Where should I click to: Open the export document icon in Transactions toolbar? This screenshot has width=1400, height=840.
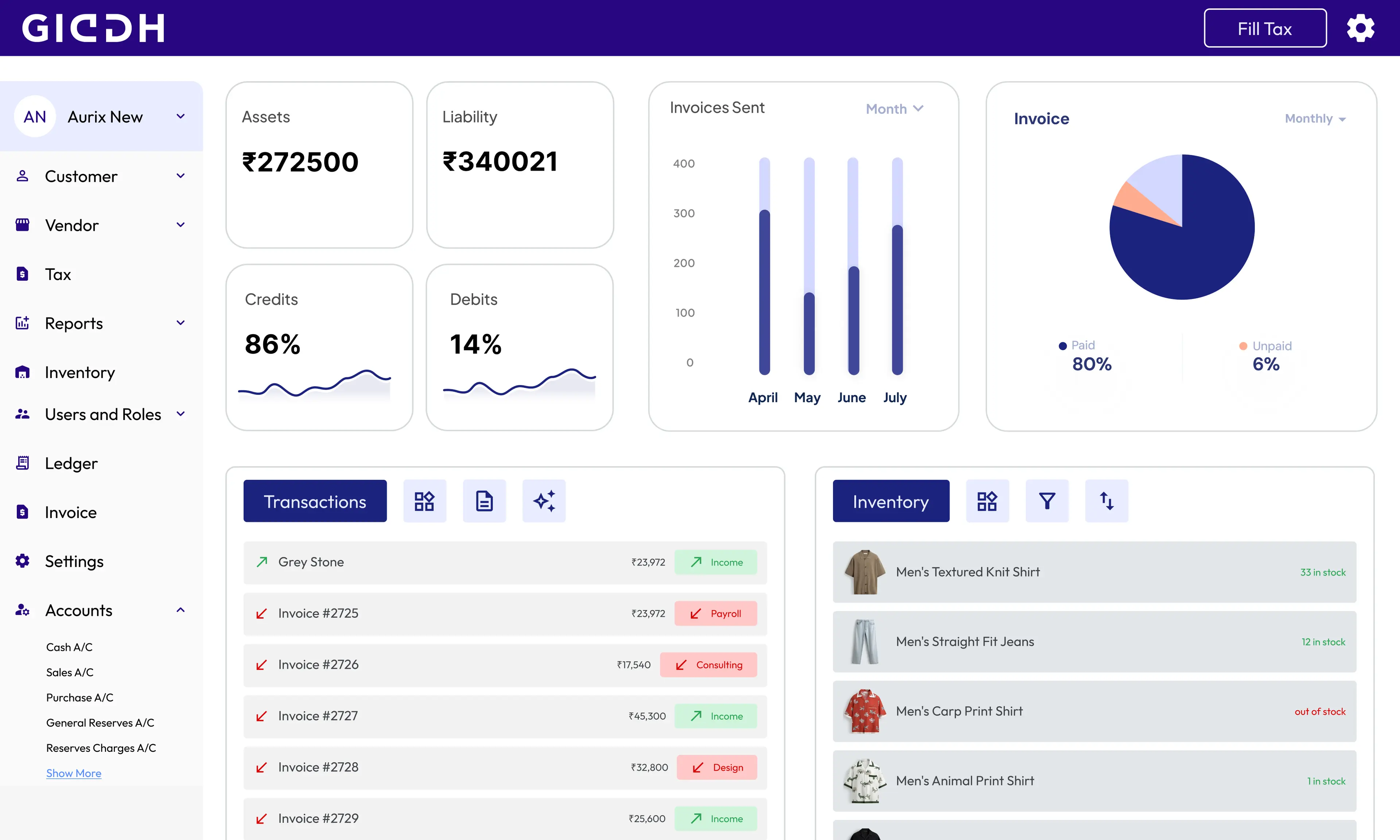(x=484, y=500)
